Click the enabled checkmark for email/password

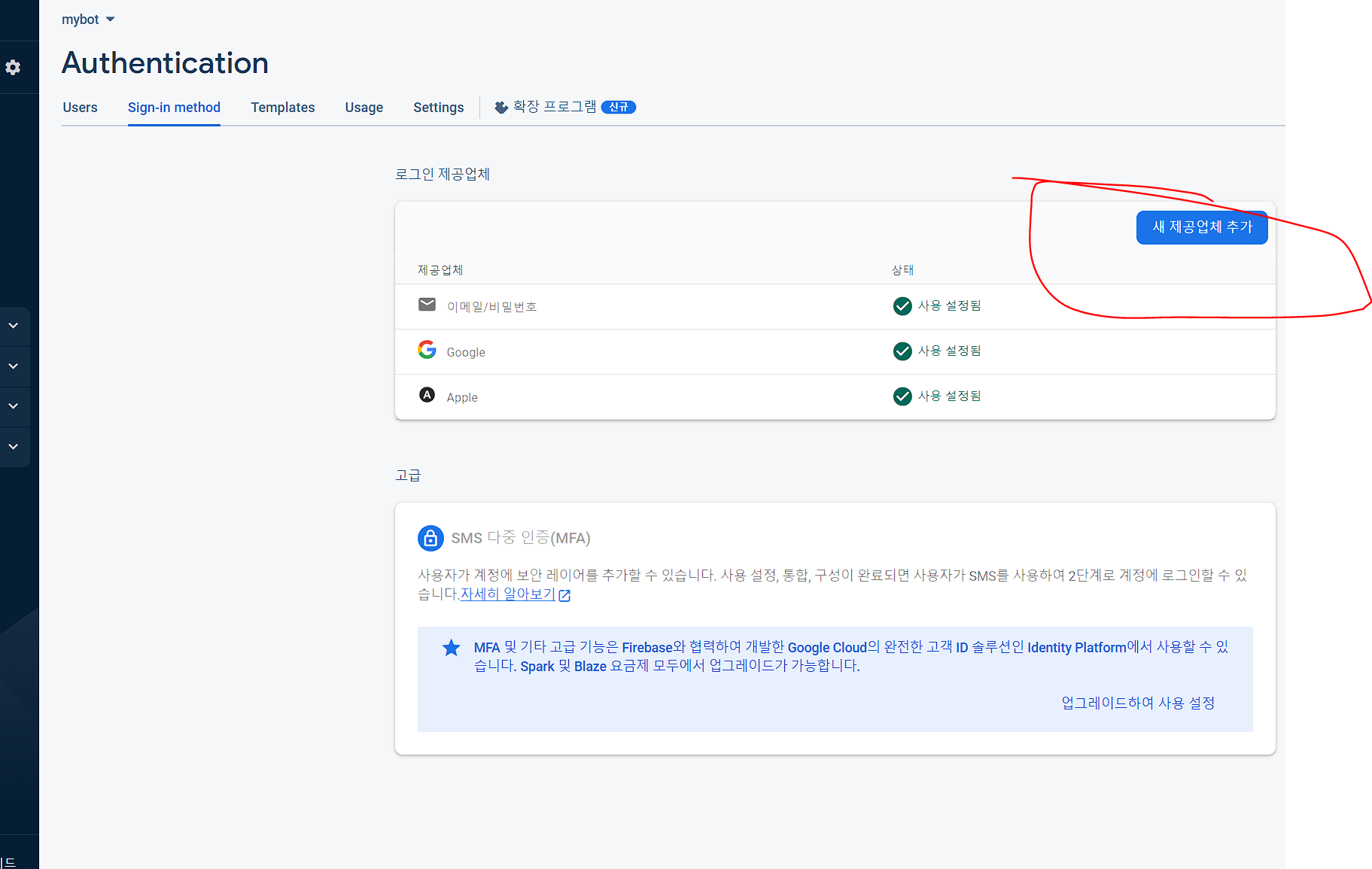click(x=902, y=306)
